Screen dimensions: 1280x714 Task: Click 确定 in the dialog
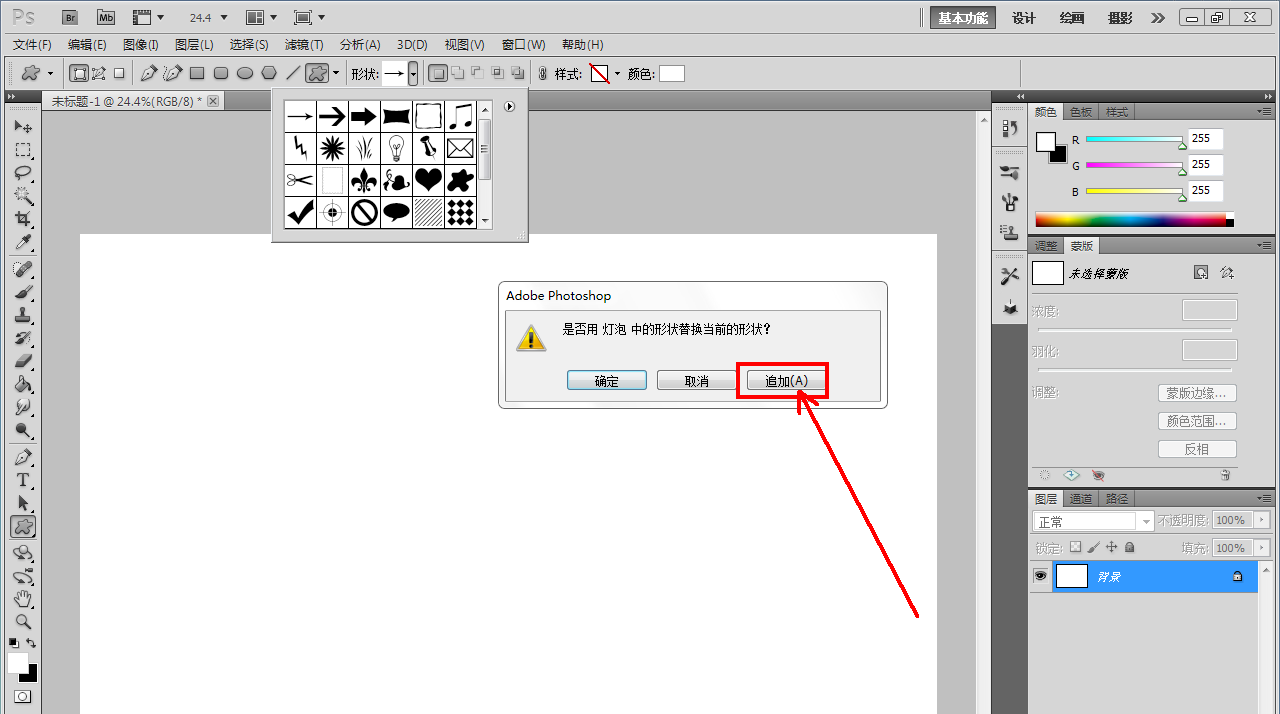606,380
